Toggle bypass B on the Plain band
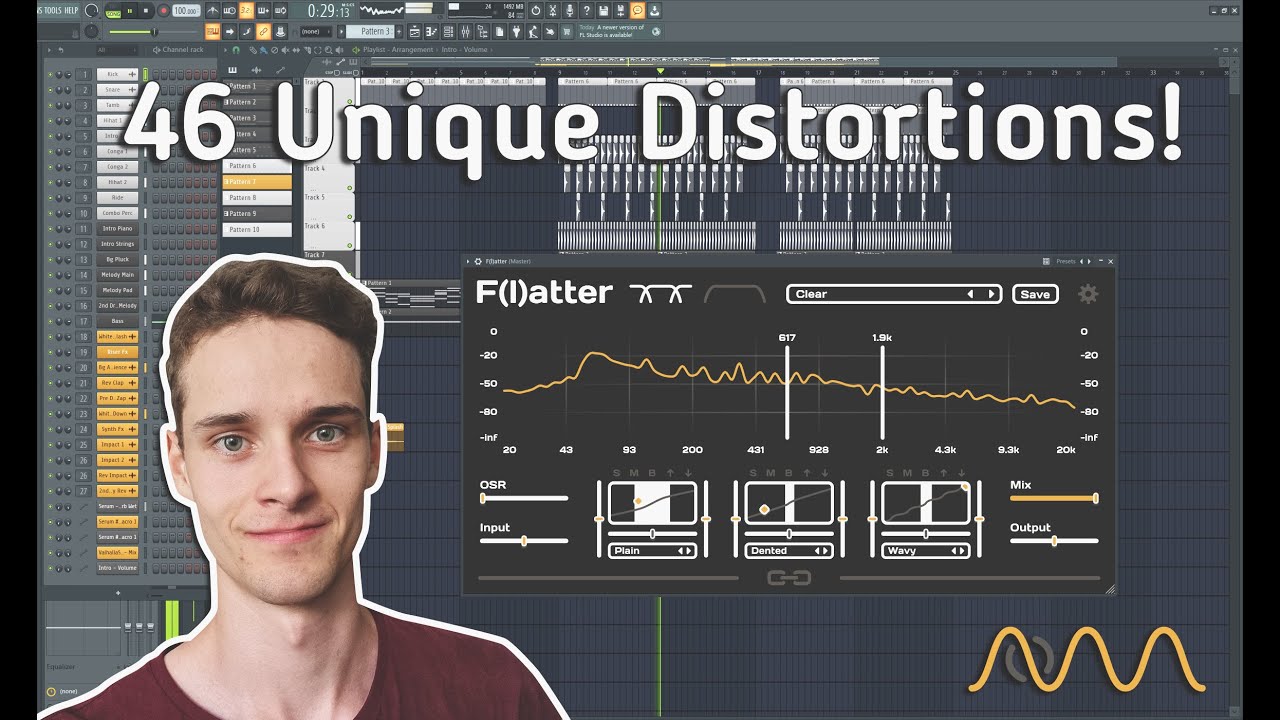This screenshot has width=1280, height=720. point(652,473)
